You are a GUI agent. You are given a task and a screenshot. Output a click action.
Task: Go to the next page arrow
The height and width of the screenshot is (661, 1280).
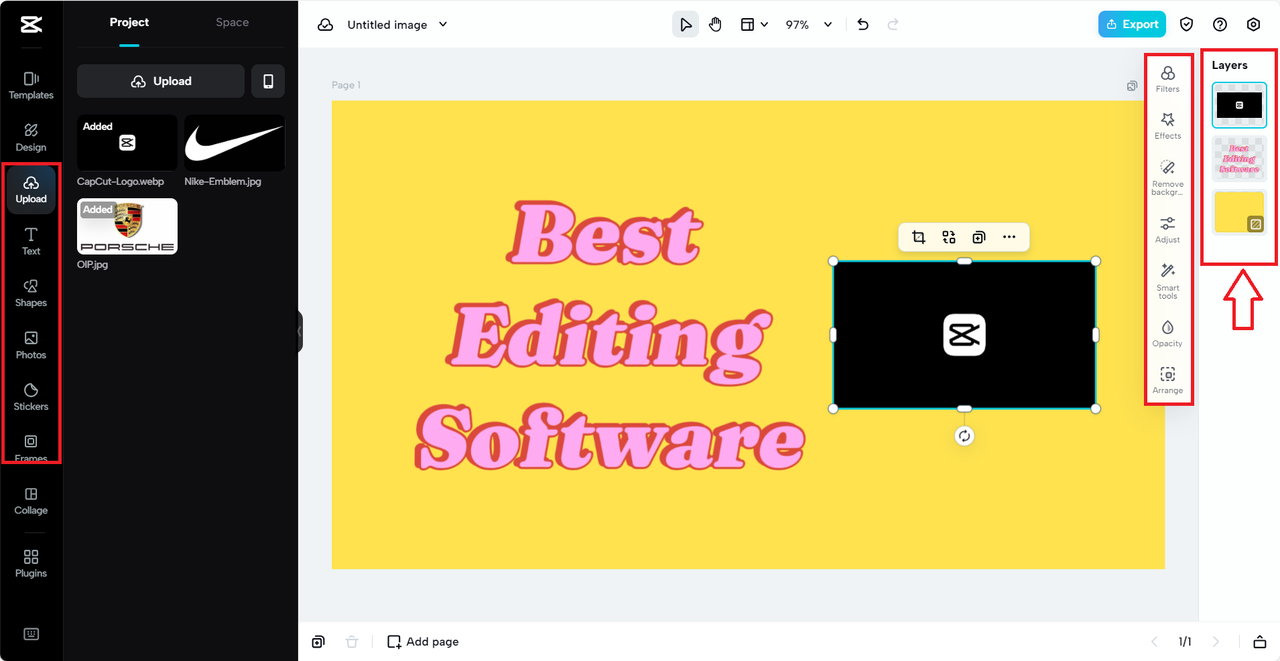click(x=1216, y=642)
